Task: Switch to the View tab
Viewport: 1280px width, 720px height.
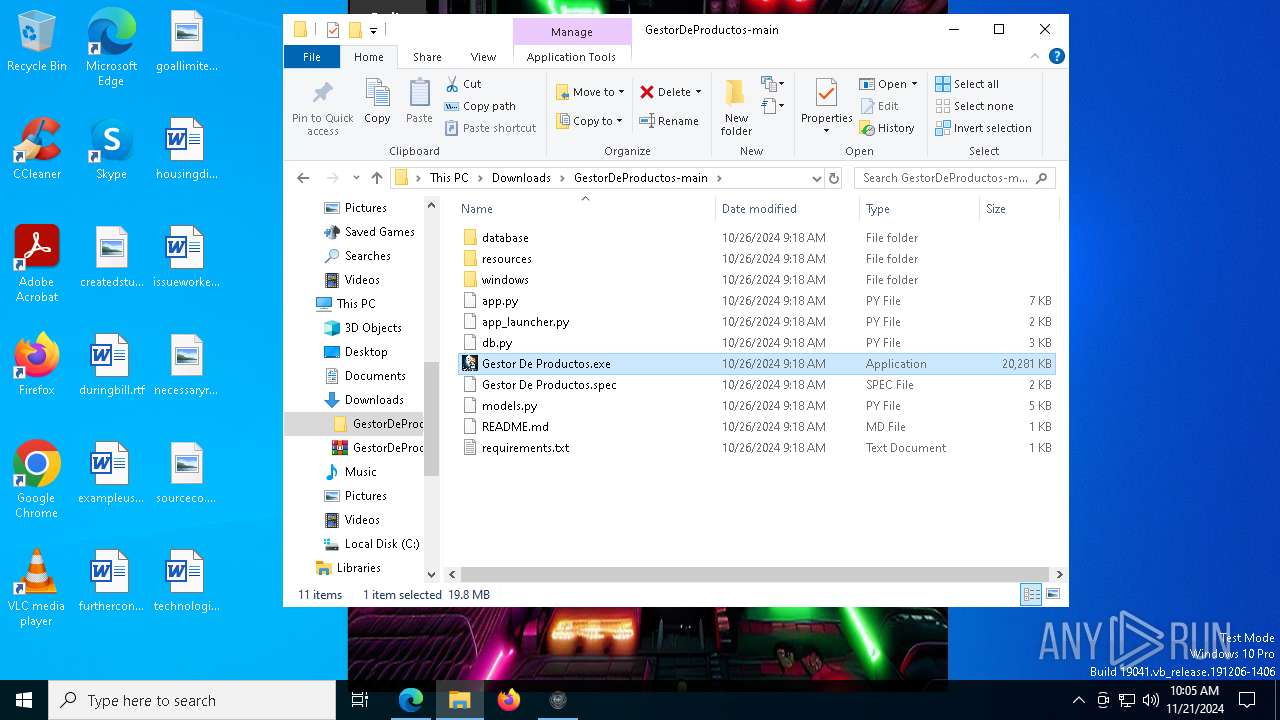Action: 483,57
